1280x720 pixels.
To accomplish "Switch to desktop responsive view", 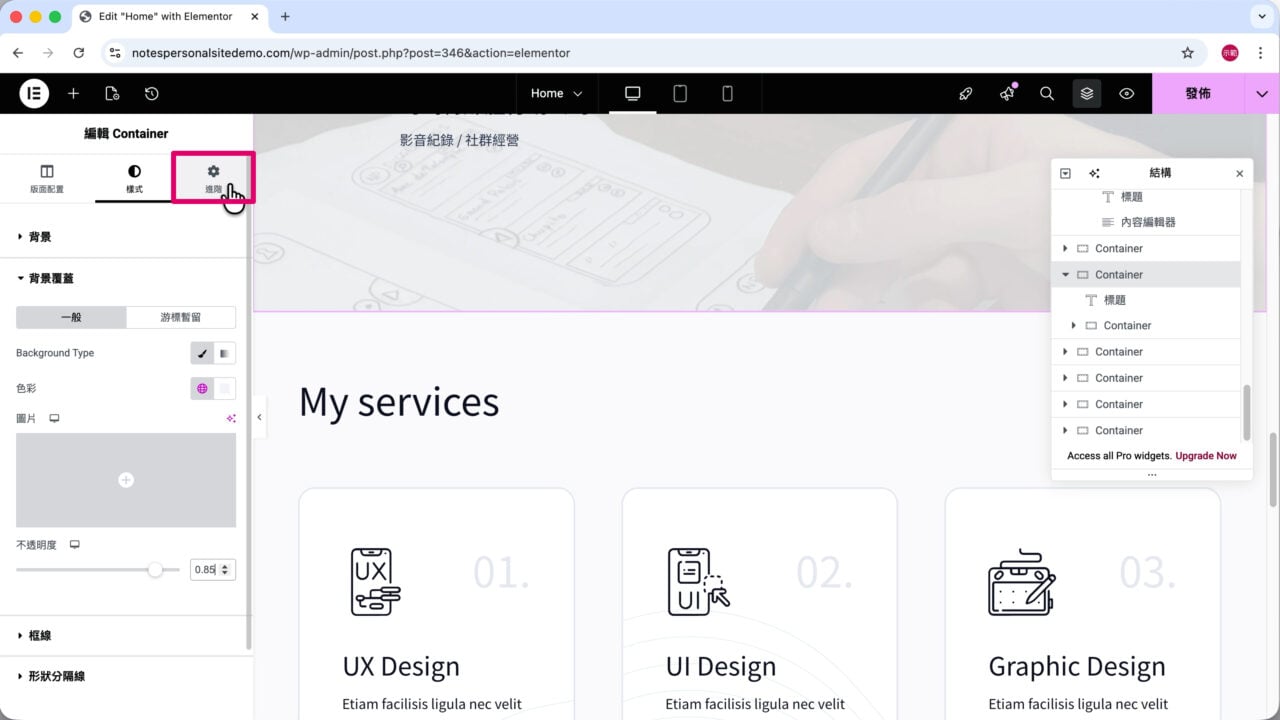I will tap(632, 93).
